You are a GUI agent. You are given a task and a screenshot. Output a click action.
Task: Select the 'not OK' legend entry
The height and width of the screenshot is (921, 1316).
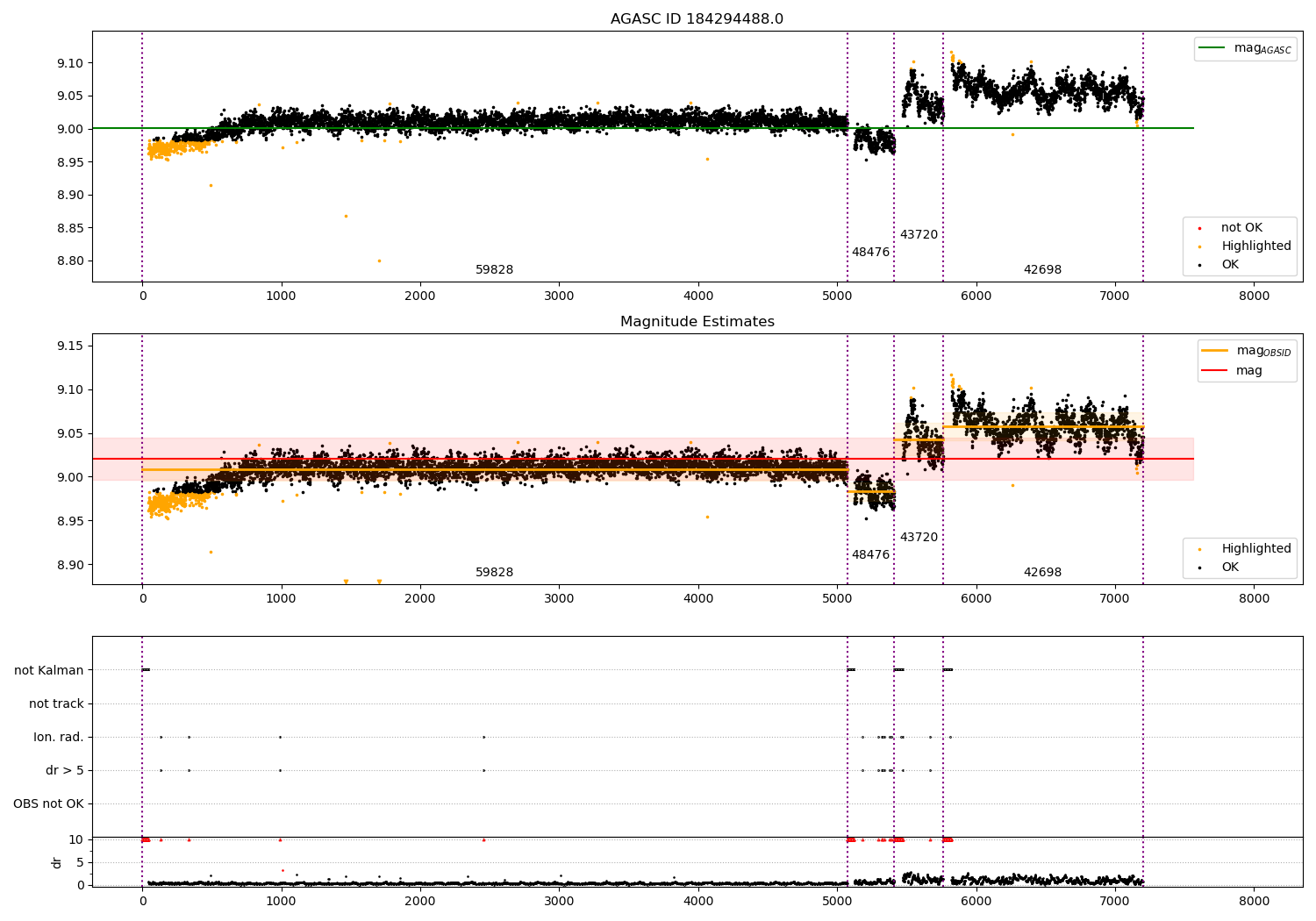point(1241,228)
